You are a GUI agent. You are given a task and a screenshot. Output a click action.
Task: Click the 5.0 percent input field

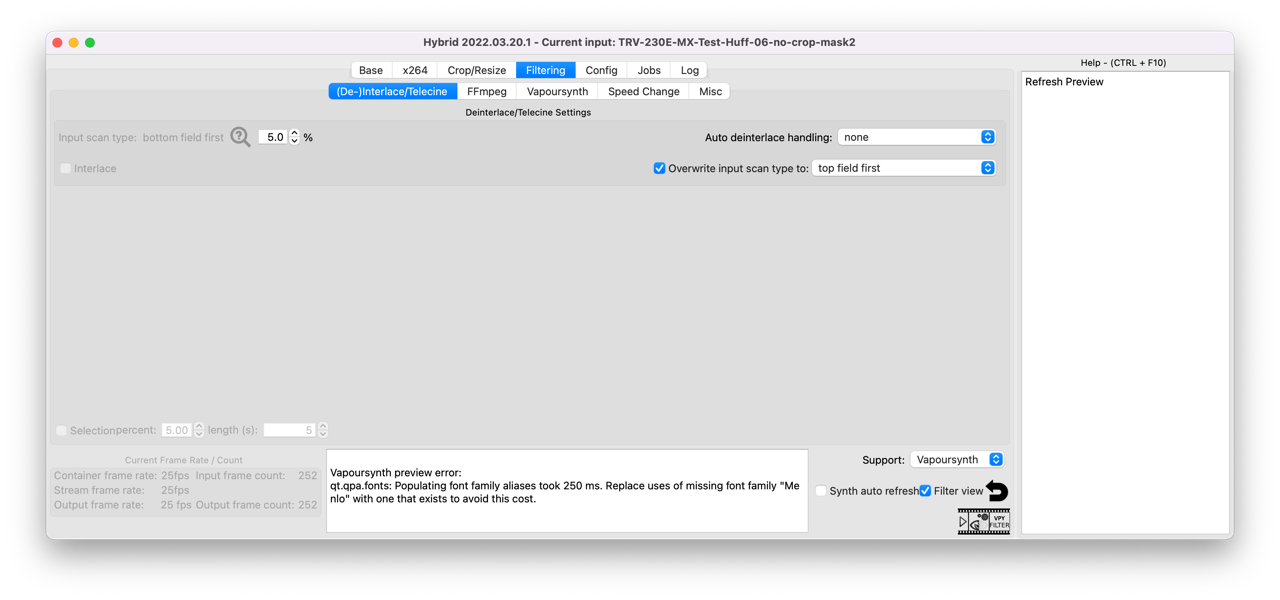(x=273, y=137)
